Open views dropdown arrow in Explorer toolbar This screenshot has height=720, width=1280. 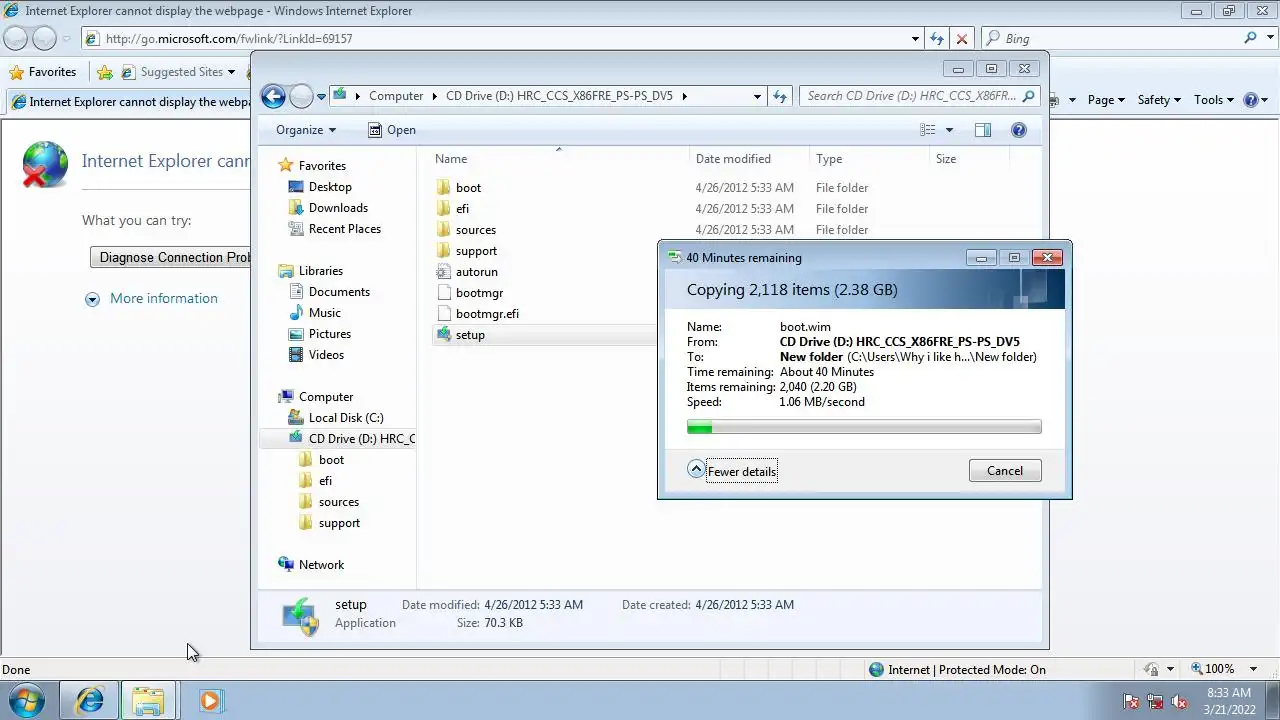click(949, 130)
